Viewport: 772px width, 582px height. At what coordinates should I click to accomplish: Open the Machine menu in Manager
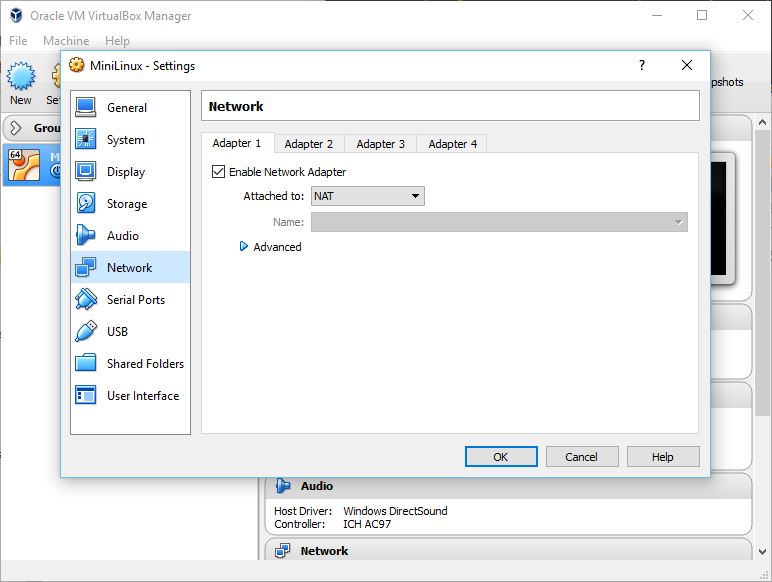tap(66, 40)
